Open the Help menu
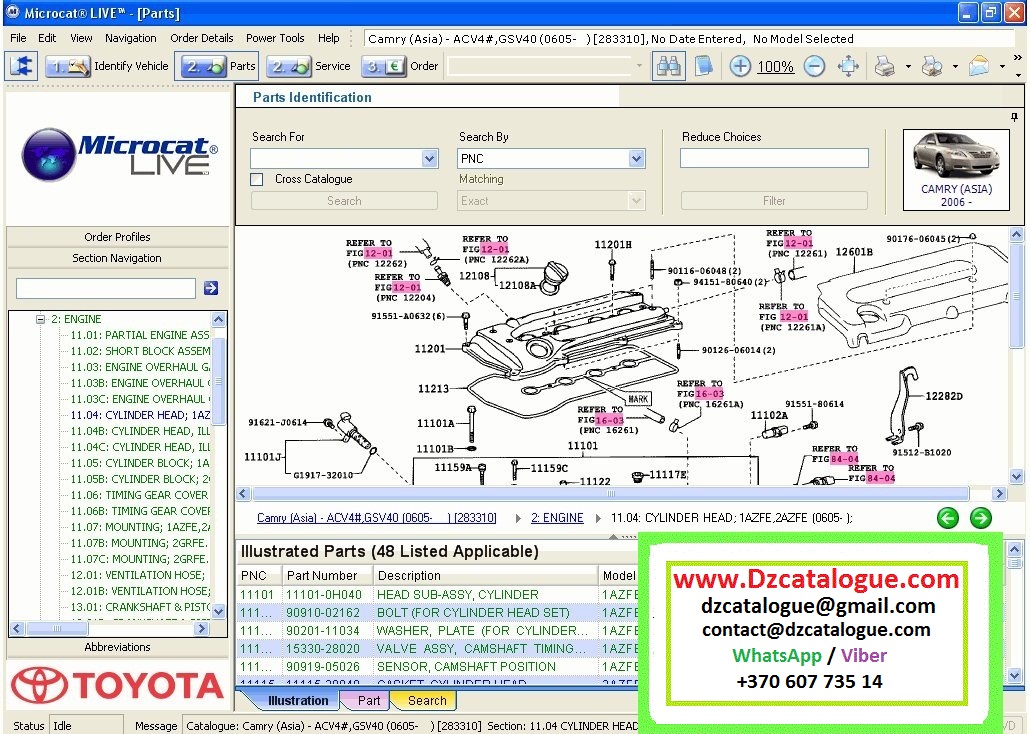Viewport: 1030px width, 734px height. [328, 38]
